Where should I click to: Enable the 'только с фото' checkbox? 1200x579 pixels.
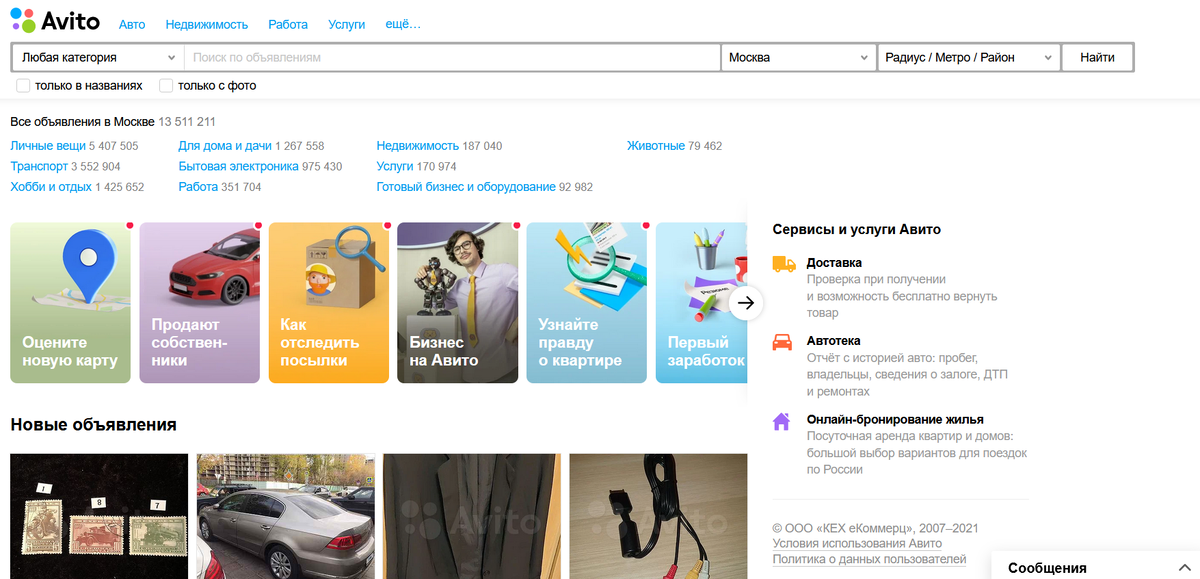point(166,86)
